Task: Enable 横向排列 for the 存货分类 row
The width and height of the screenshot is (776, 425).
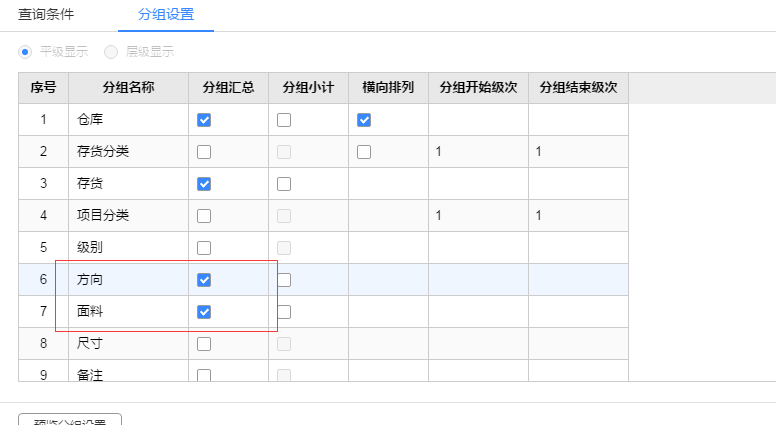Action: (364, 152)
